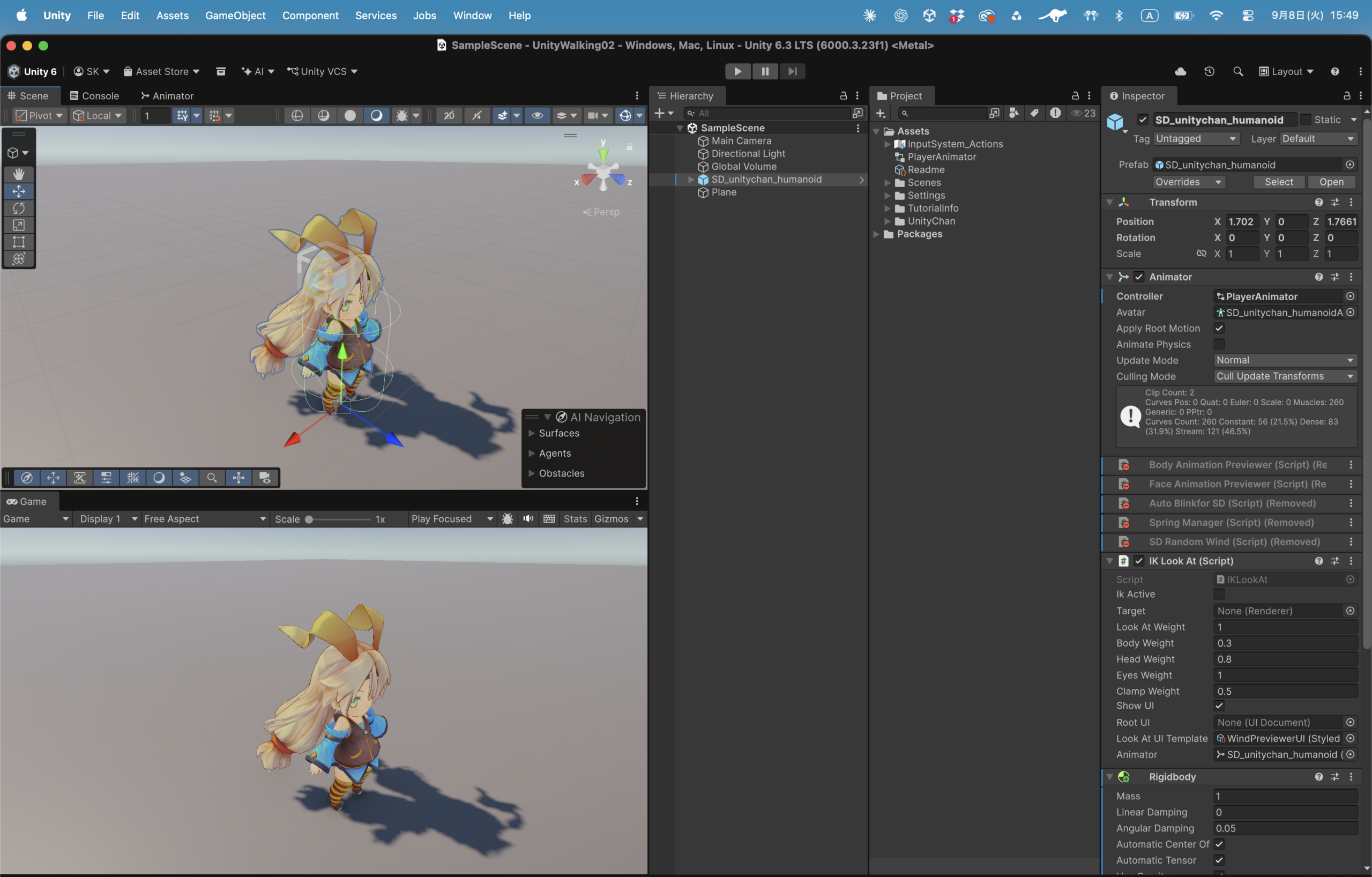Viewport: 1372px width, 877px height.
Task: Select the Scale tool
Action: (x=19, y=225)
